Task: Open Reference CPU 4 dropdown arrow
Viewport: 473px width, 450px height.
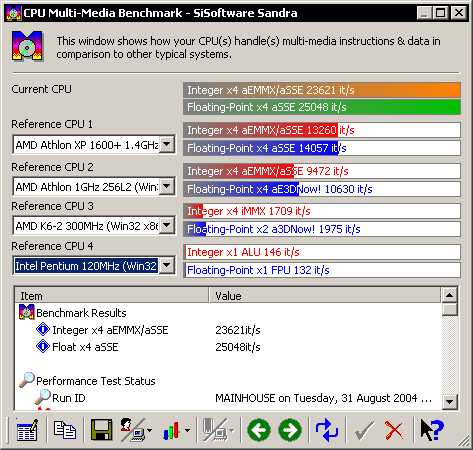Action: pyautogui.click(x=167, y=265)
